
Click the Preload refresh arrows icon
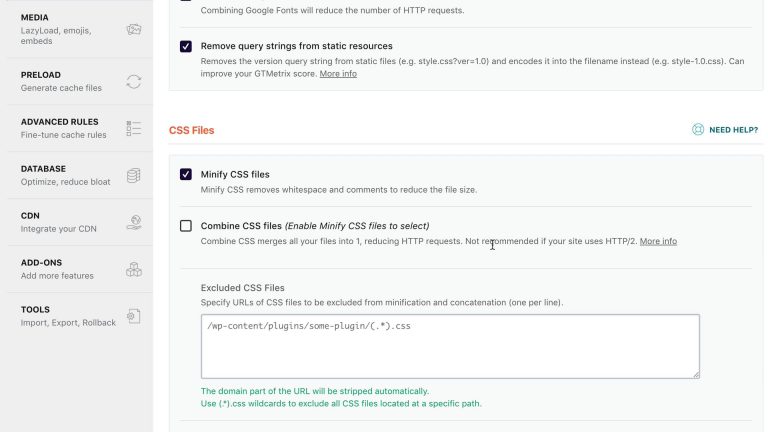point(134,81)
